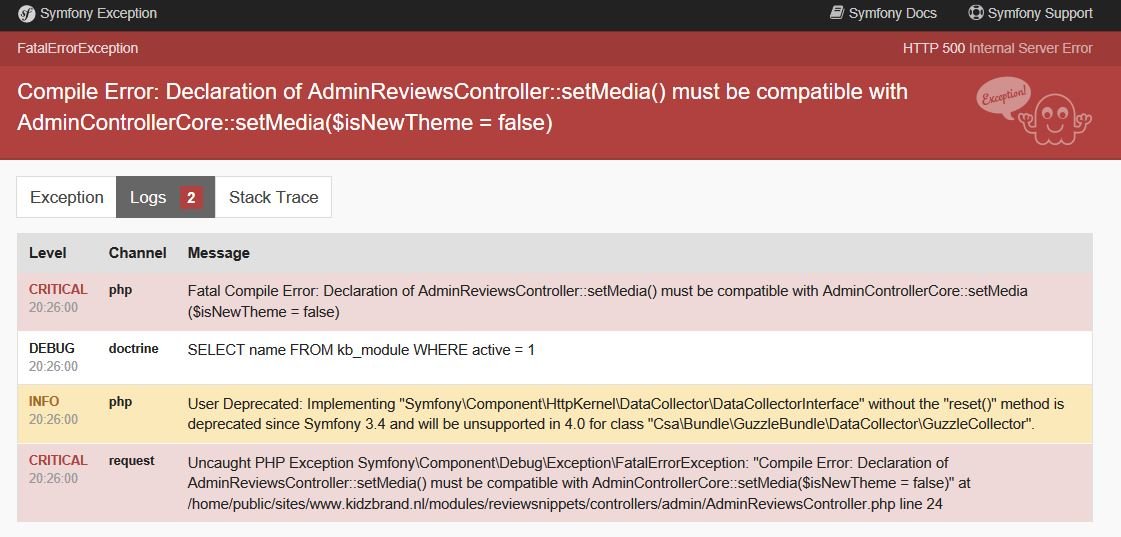Click the ghost Exception illustration
This screenshot has height=537, width=1121.
[1034, 110]
